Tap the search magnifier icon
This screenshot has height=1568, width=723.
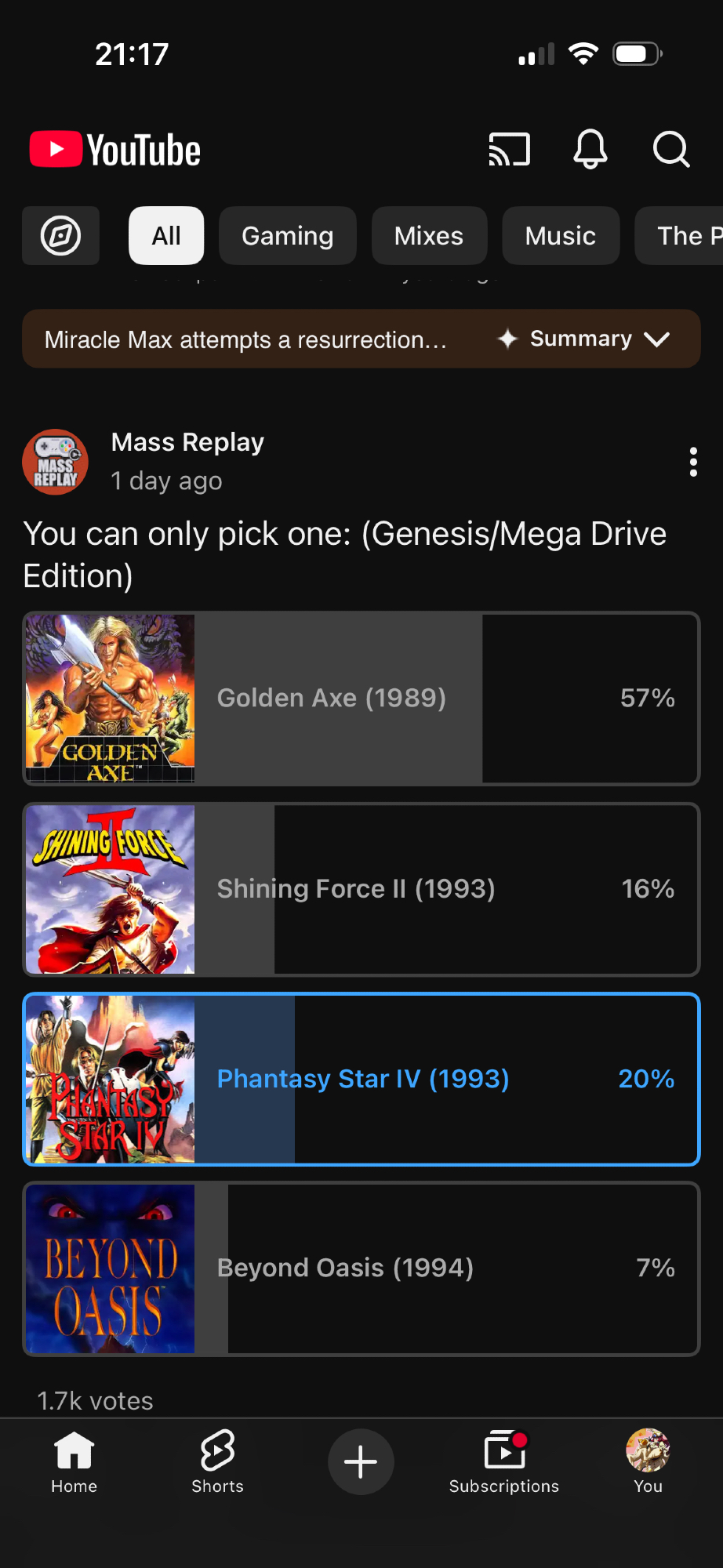click(x=671, y=149)
